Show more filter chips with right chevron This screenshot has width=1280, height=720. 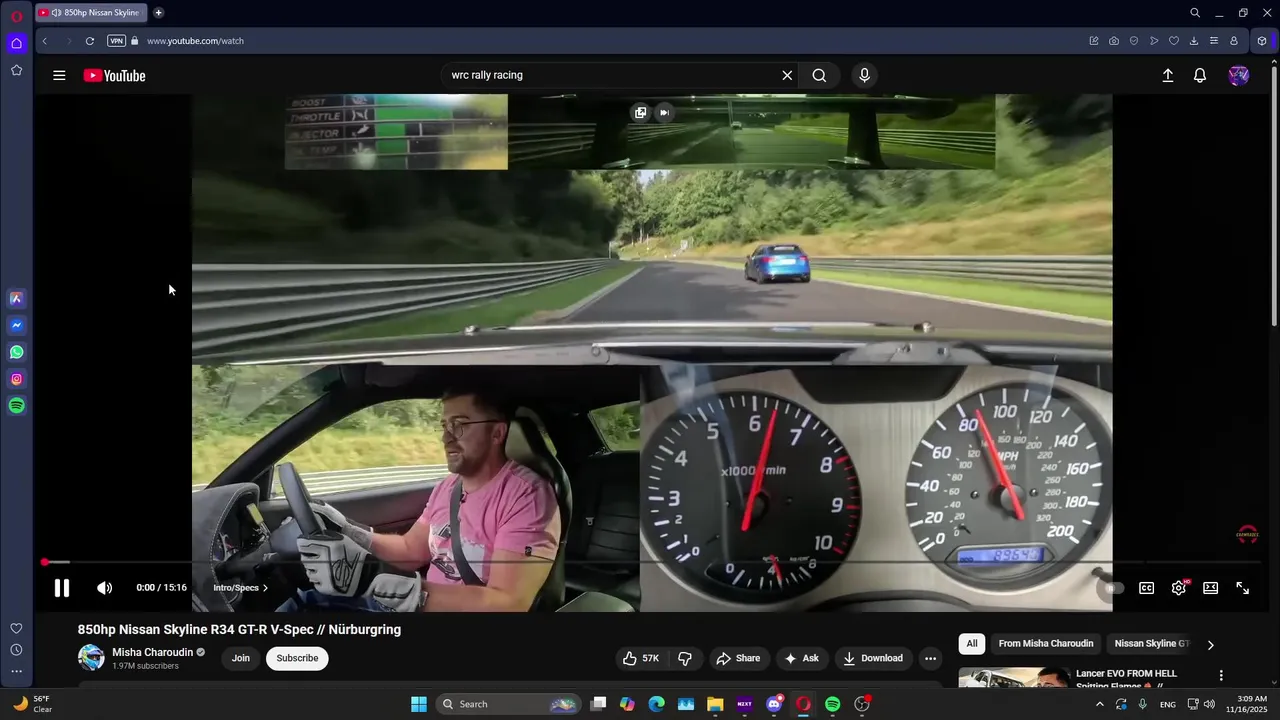click(1210, 644)
